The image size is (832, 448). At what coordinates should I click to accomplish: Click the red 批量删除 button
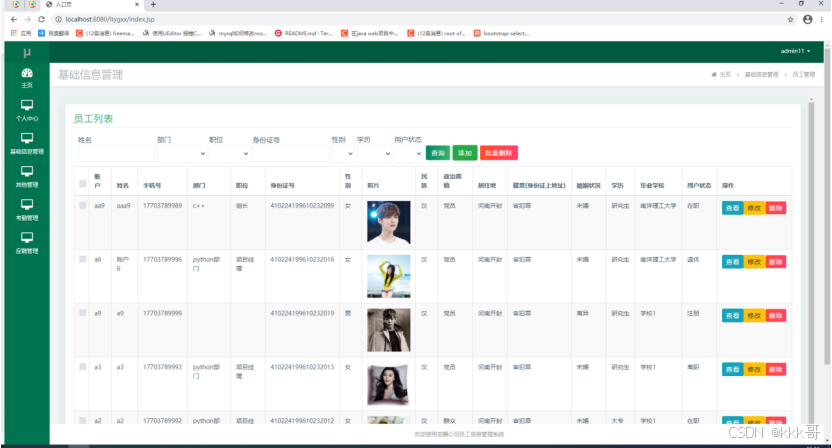(x=499, y=153)
